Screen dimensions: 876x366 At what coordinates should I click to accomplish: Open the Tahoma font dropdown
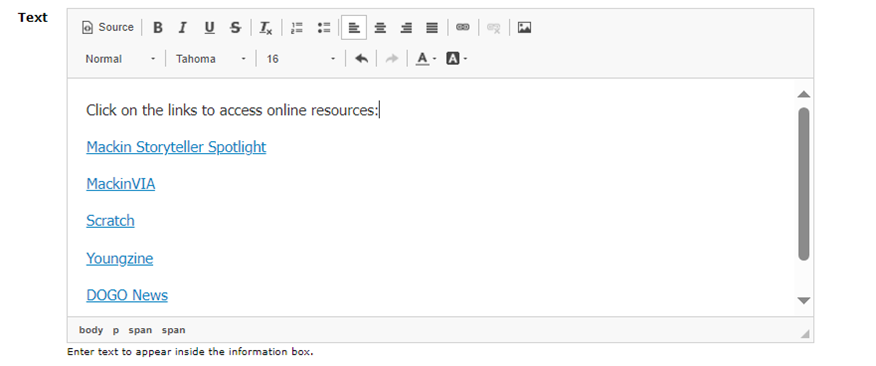click(211, 59)
